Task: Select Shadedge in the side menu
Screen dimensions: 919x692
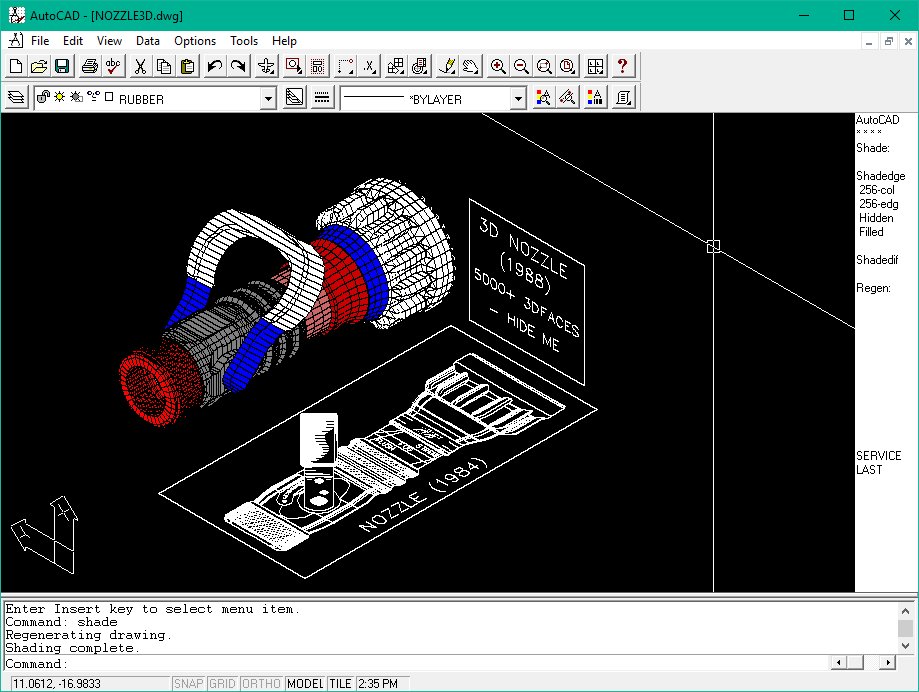Action: [880, 176]
